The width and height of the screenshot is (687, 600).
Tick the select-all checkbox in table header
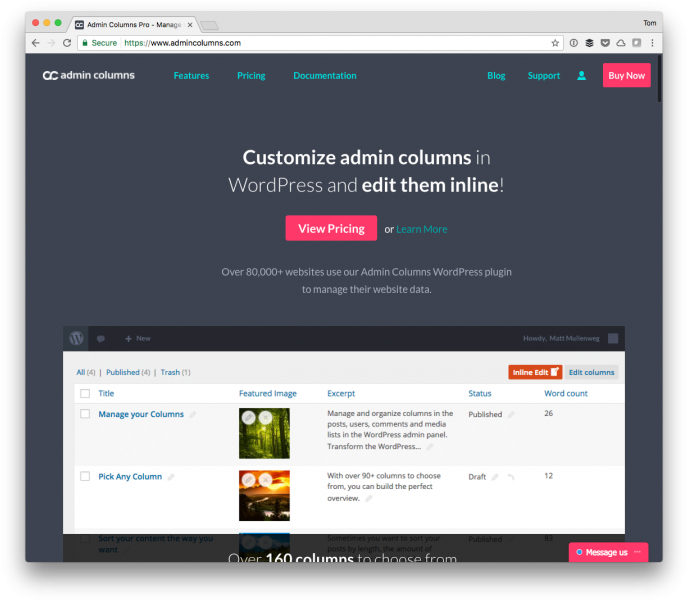(85, 394)
